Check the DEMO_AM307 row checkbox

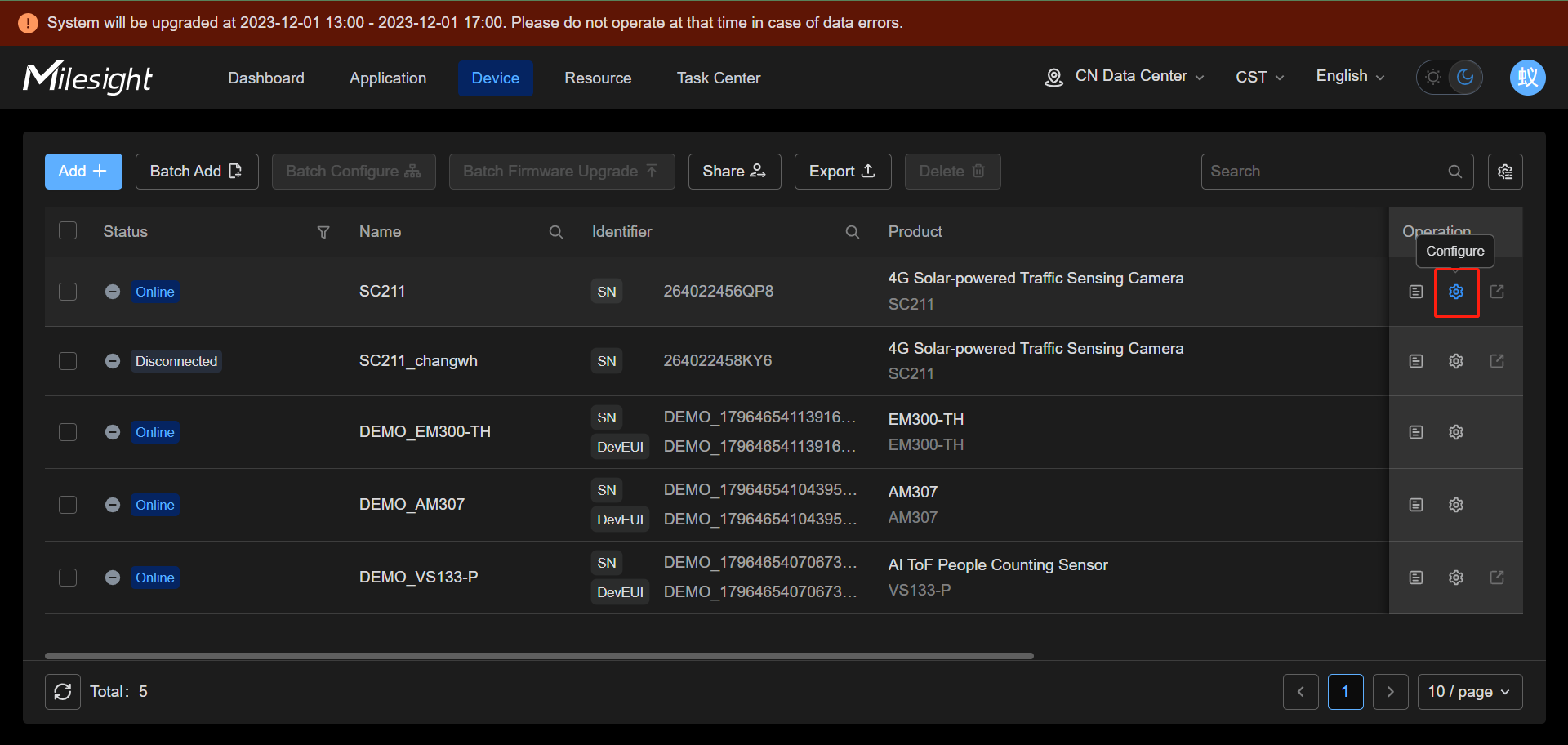[x=68, y=505]
